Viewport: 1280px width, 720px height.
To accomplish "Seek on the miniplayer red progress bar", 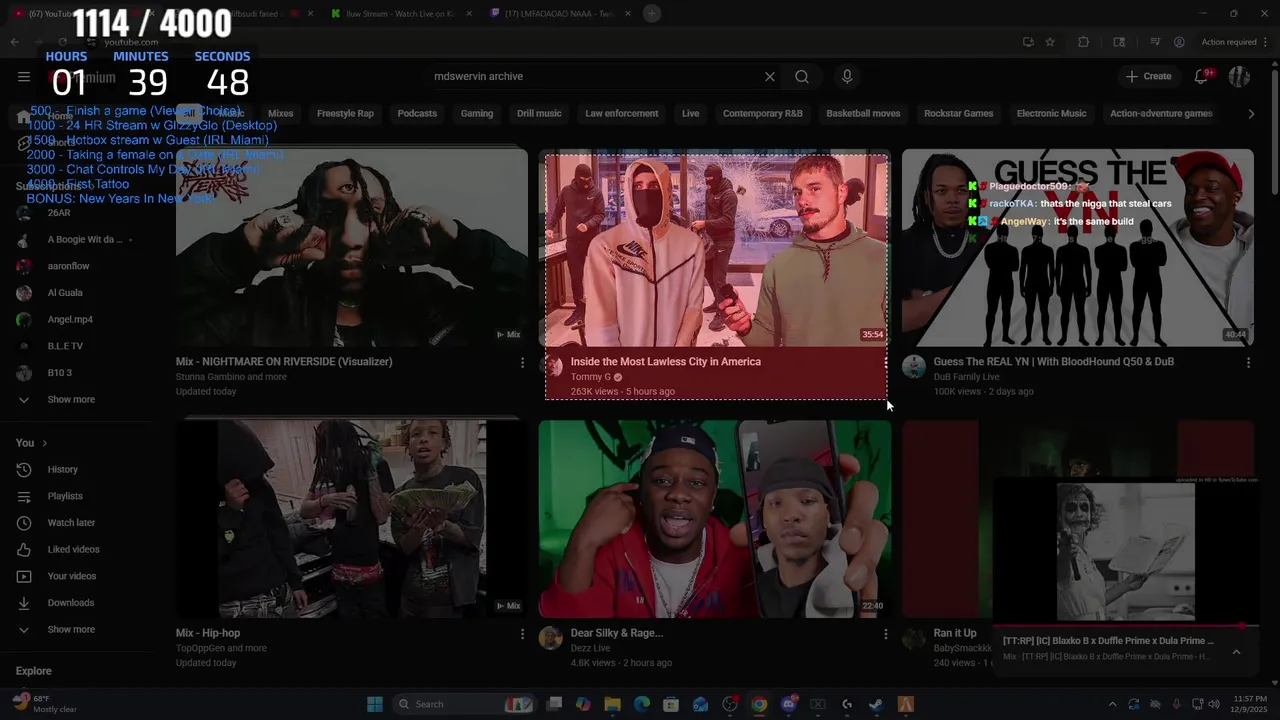I will pos(1126,627).
